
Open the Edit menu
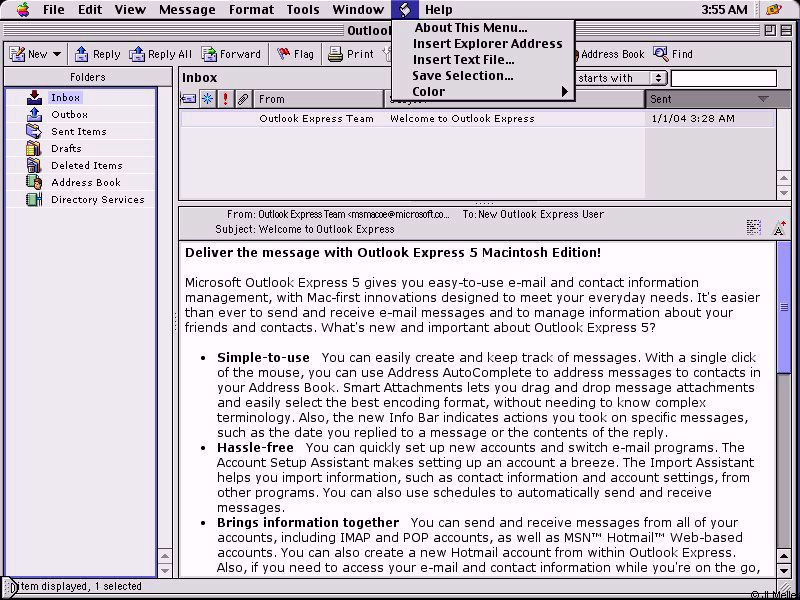coord(90,9)
